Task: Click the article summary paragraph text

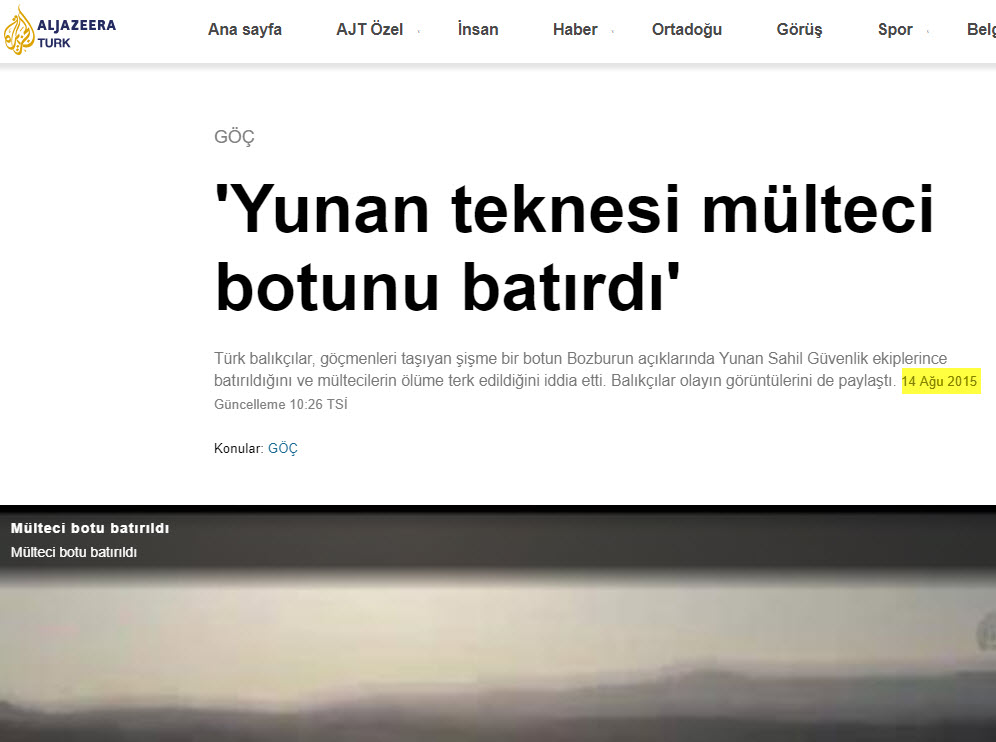Action: click(x=581, y=370)
